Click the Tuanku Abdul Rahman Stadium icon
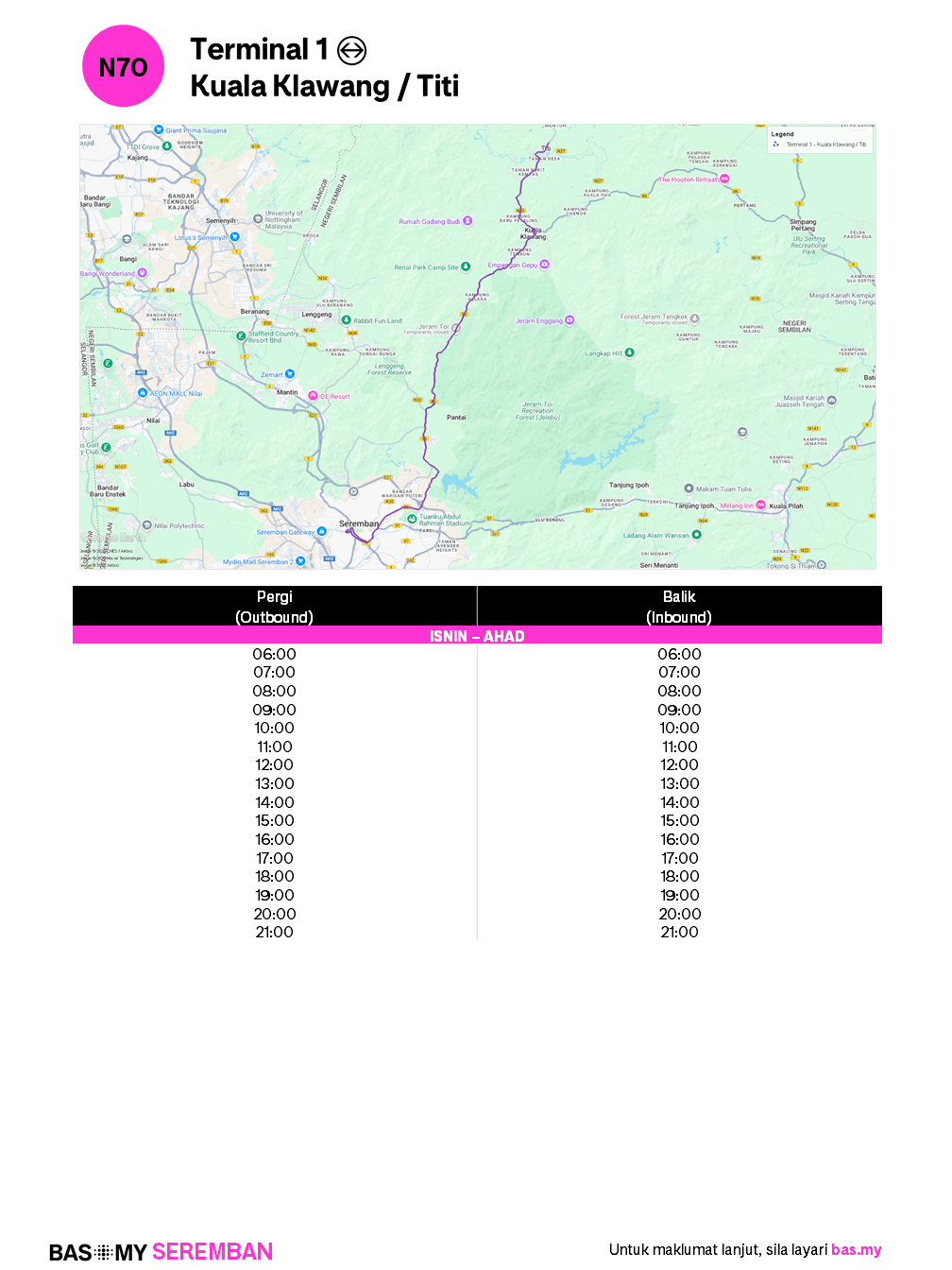 (412, 518)
